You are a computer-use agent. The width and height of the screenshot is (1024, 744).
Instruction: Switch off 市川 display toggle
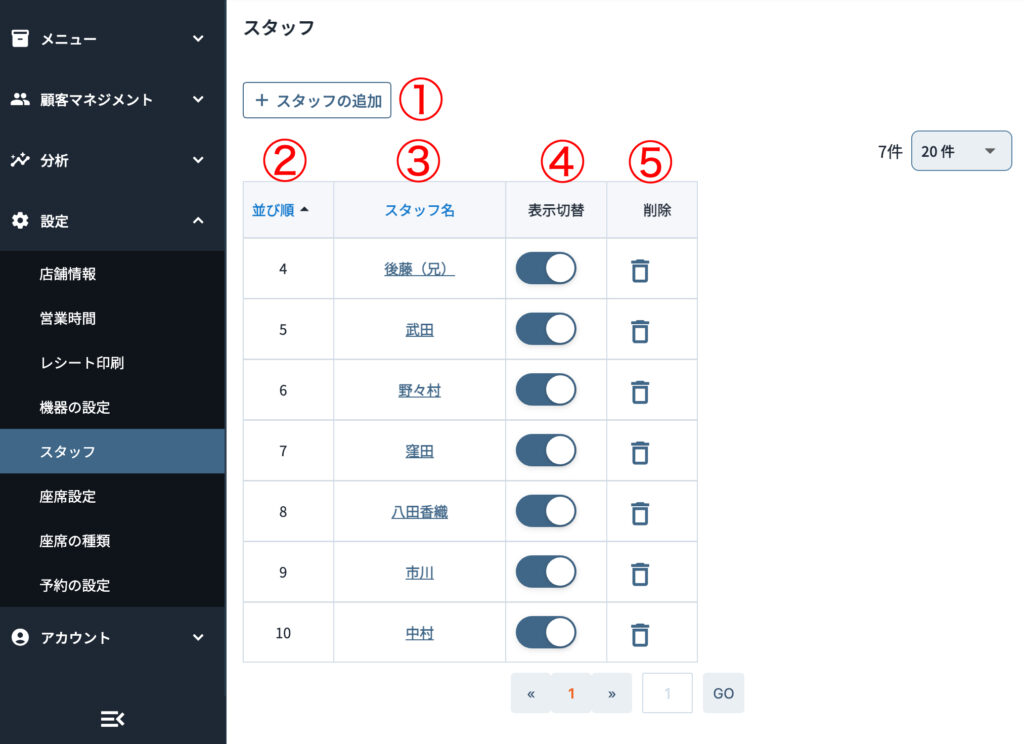pos(546,571)
